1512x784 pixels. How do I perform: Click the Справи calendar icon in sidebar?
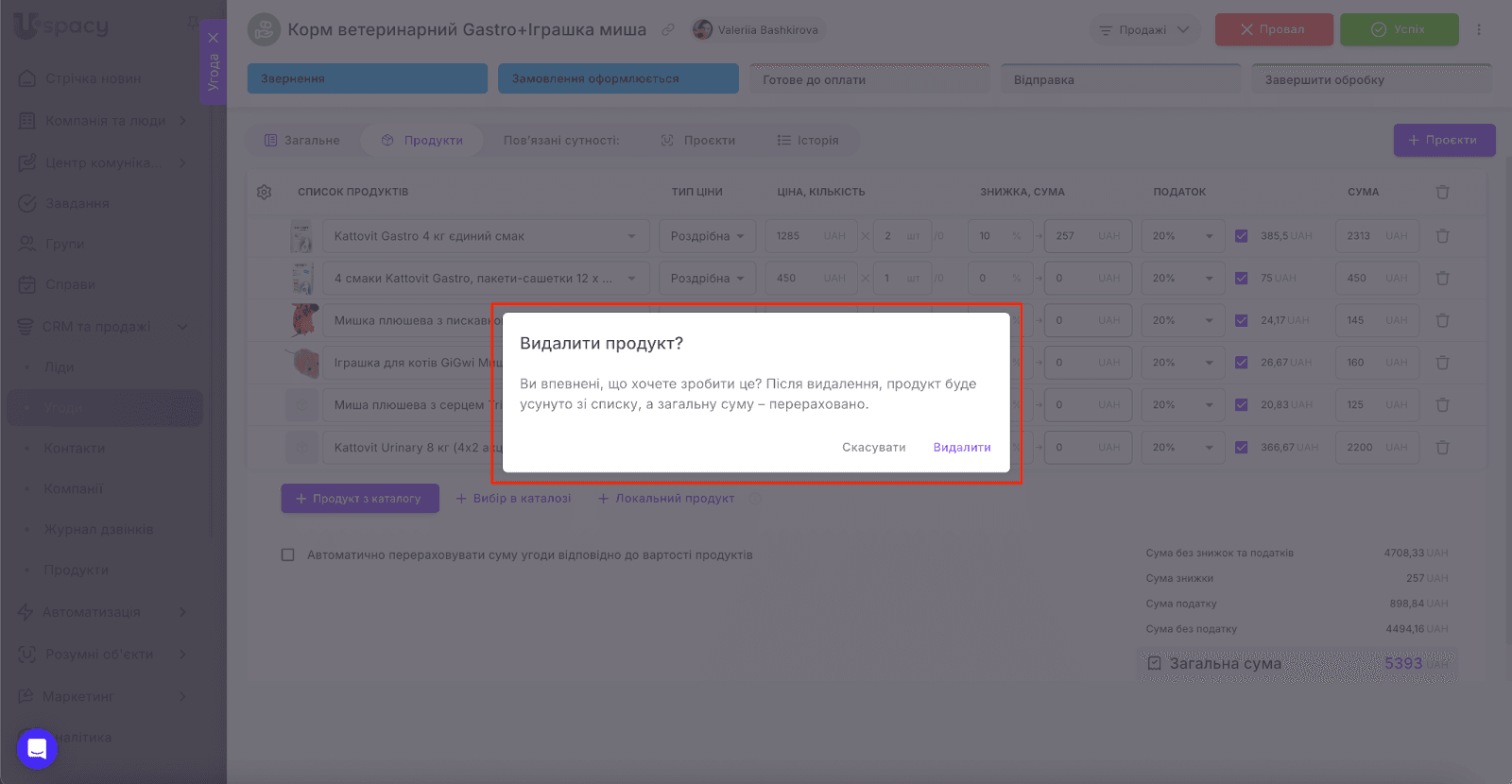pos(27,284)
